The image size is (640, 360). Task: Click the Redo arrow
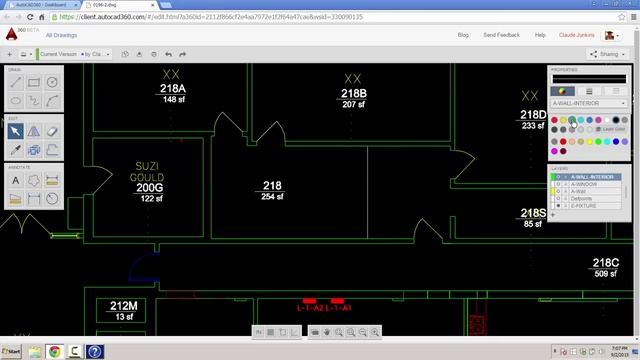click(x=182, y=54)
